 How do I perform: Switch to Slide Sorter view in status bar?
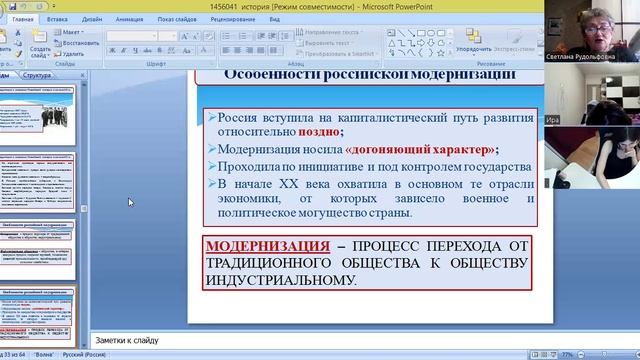(x=544, y=355)
